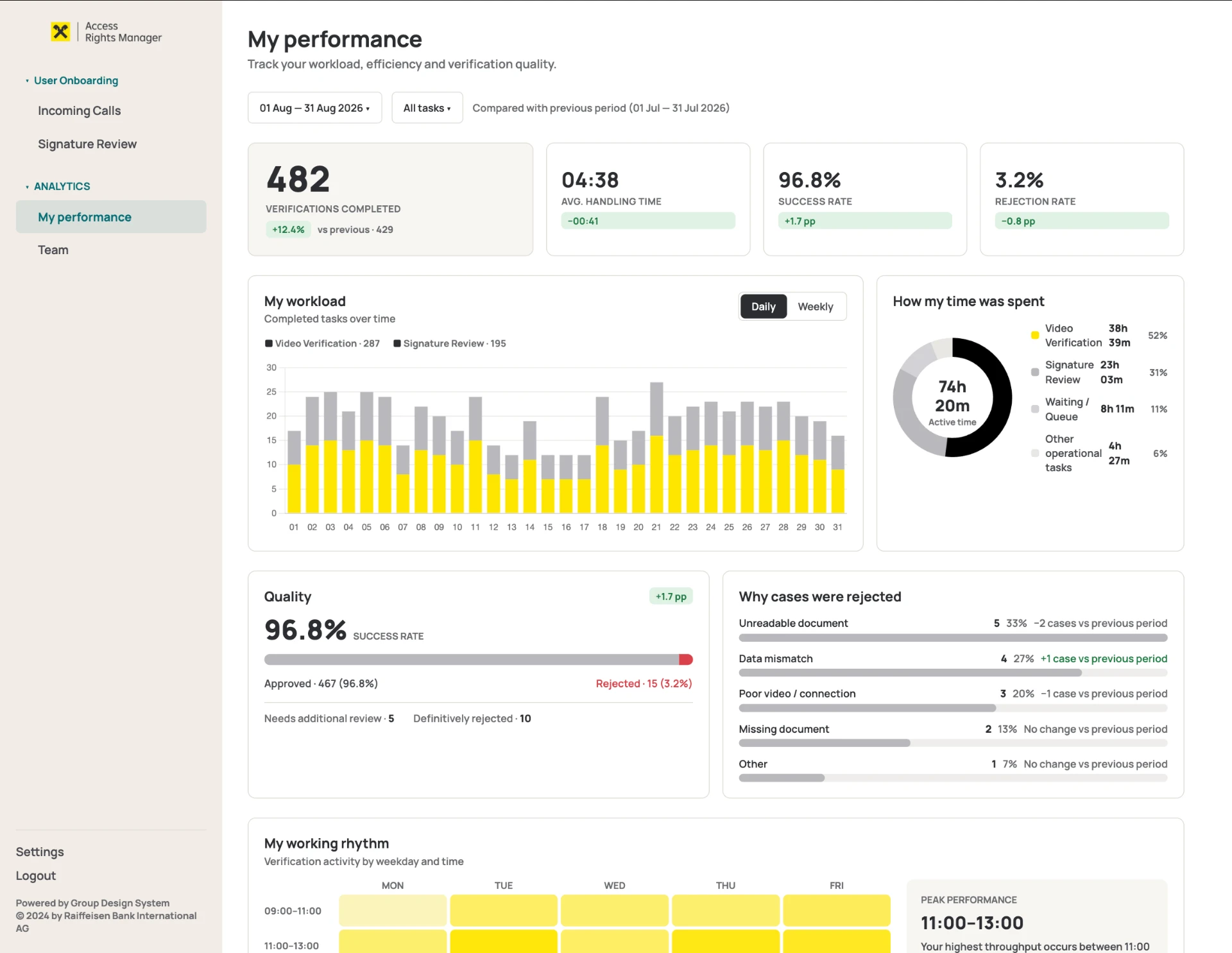Click the Peak Performance 11:00–13:00 panel
This screenshot has width=1232, height=953.
[x=1037, y=916]
